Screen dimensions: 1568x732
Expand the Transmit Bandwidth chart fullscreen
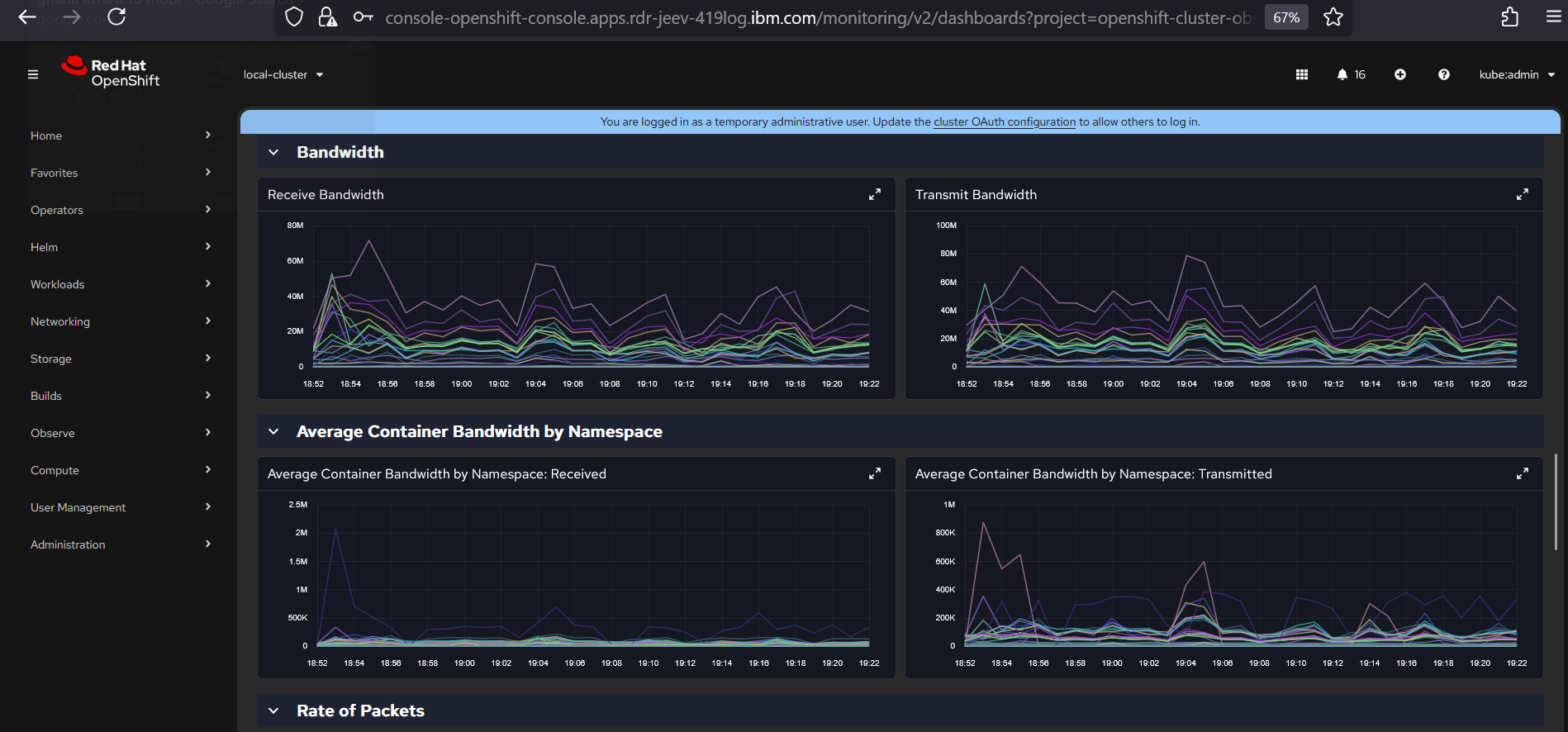[x=1522, y=195]
